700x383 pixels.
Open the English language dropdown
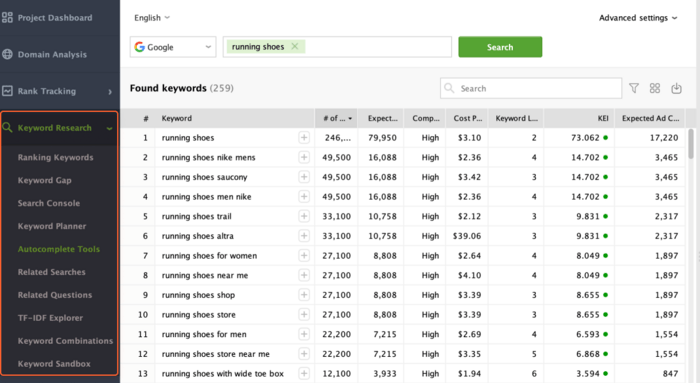point(152,18)
